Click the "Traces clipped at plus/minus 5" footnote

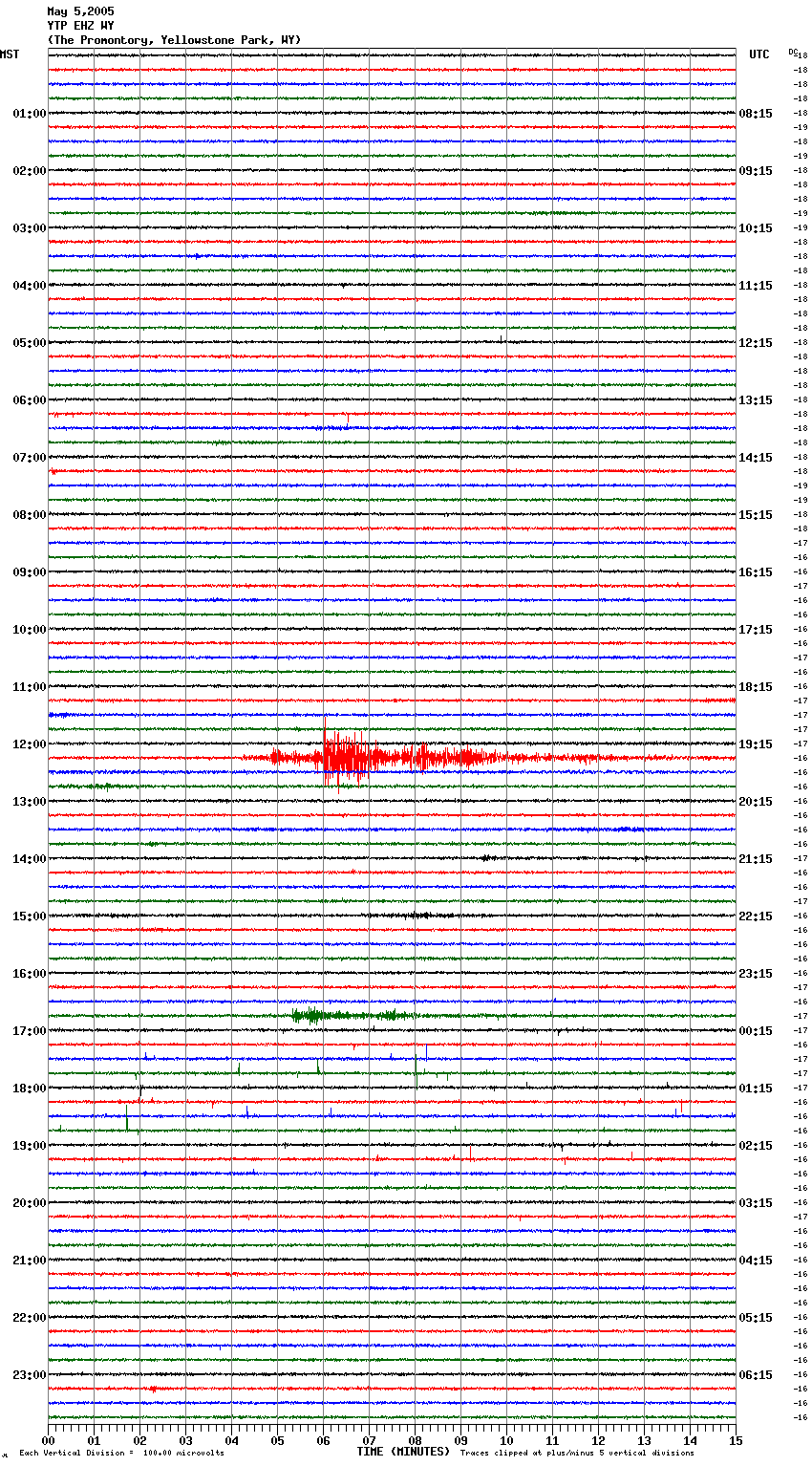(x=577, y=1454)
